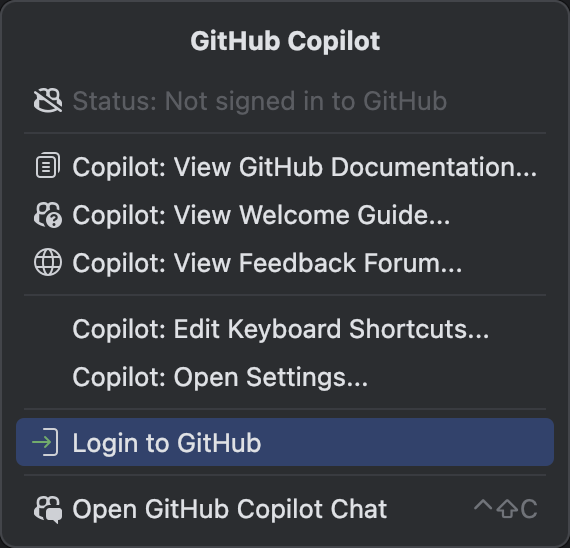Click the Copilot Chat bubble icon

(48, 509)
